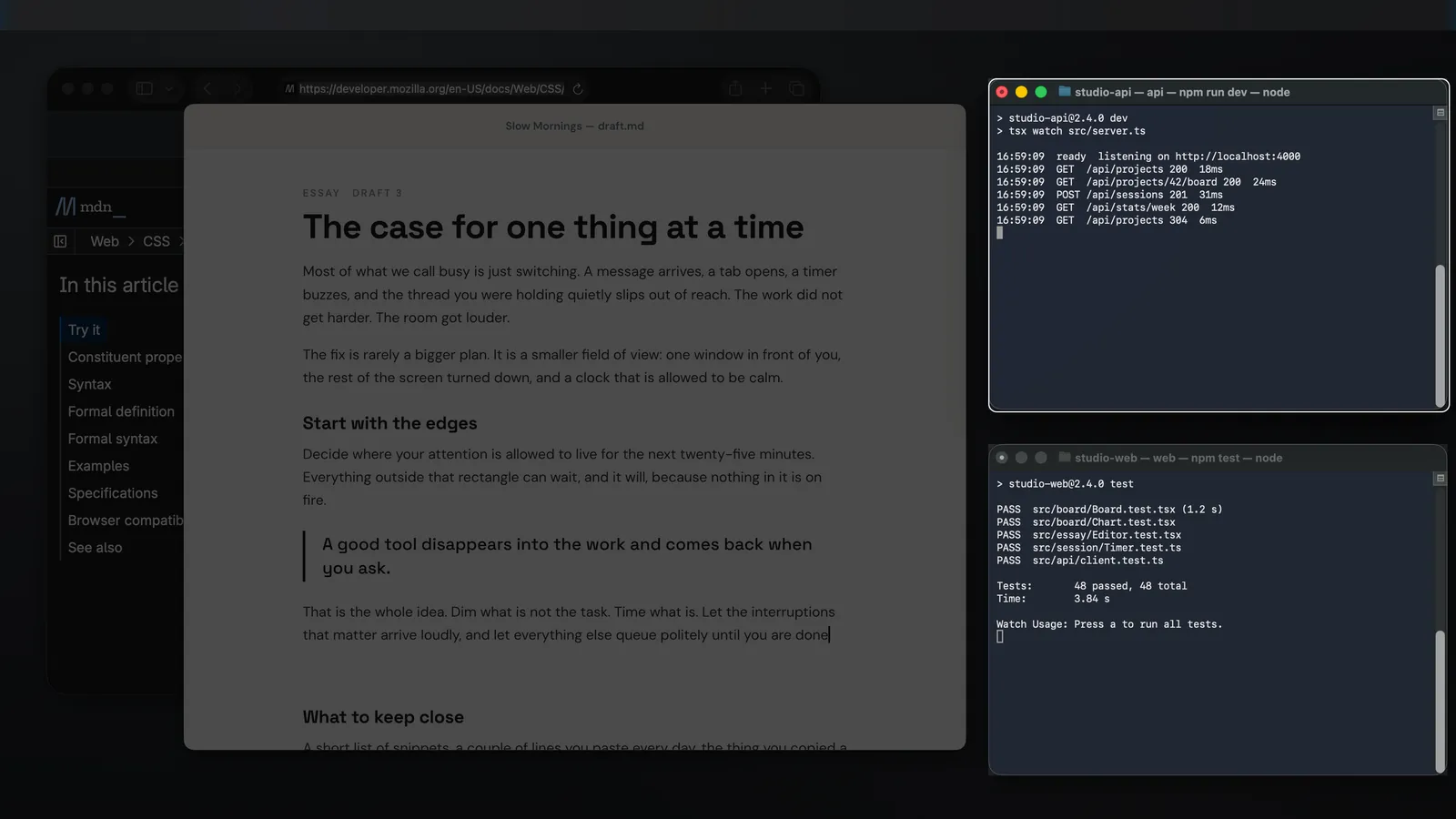1456x819 pixels.
Task: Click the PASS line for Timer.test.ts
Action: coord(1088,548)
